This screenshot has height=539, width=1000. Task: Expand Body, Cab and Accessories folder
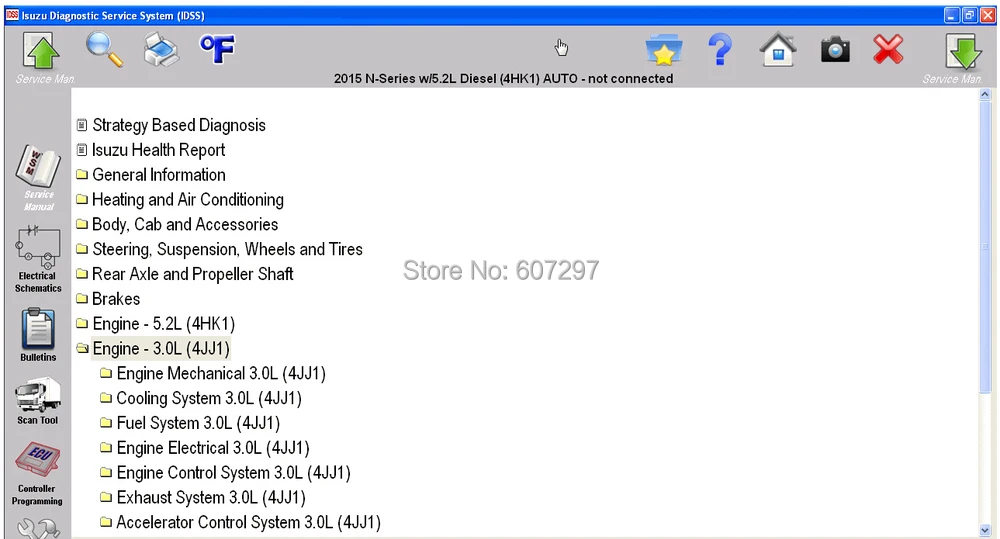[x=177, y=225]
